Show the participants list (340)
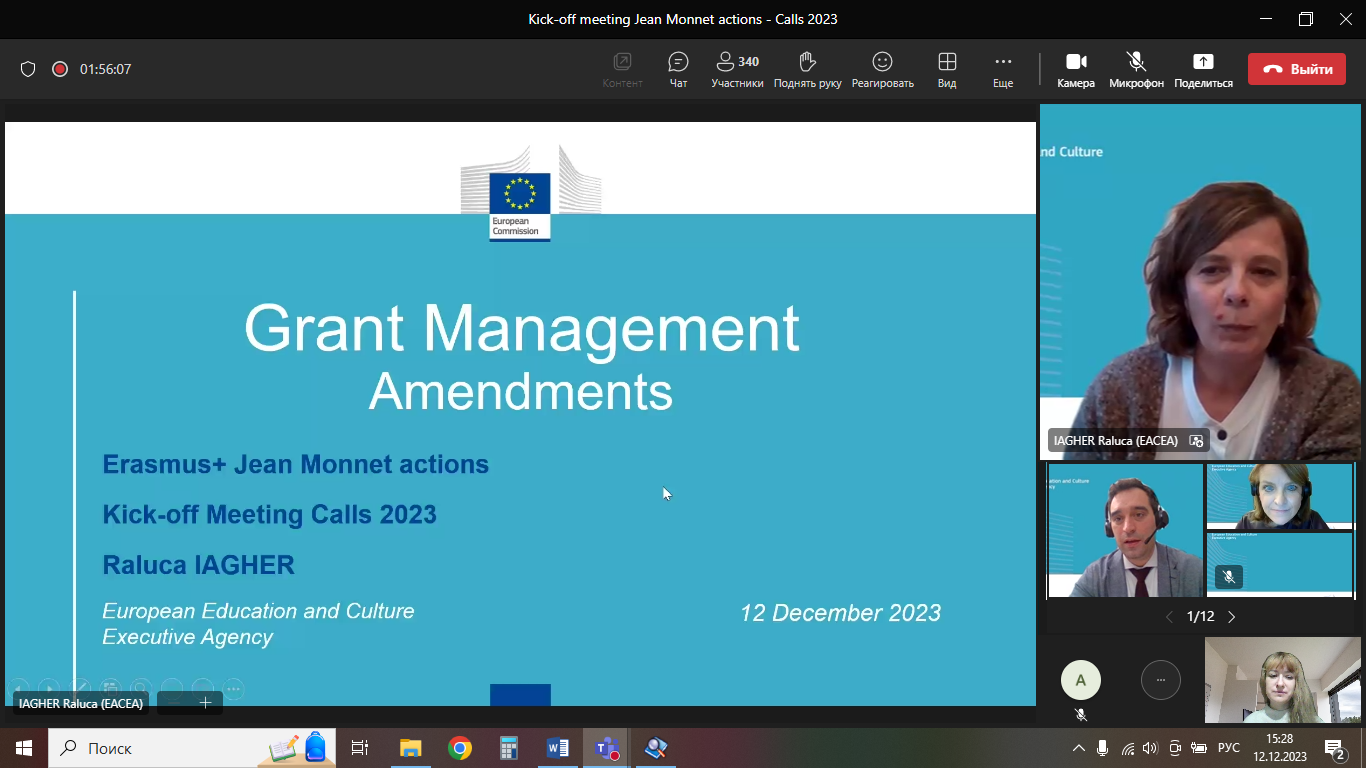Image resolution: width=1366 pixels, height=768 pixels. pos(737,69)
